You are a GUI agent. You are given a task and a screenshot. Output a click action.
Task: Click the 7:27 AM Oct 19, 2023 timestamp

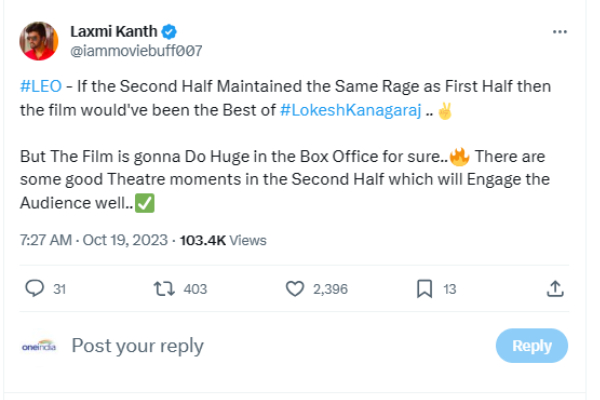[x=95, y=240]
